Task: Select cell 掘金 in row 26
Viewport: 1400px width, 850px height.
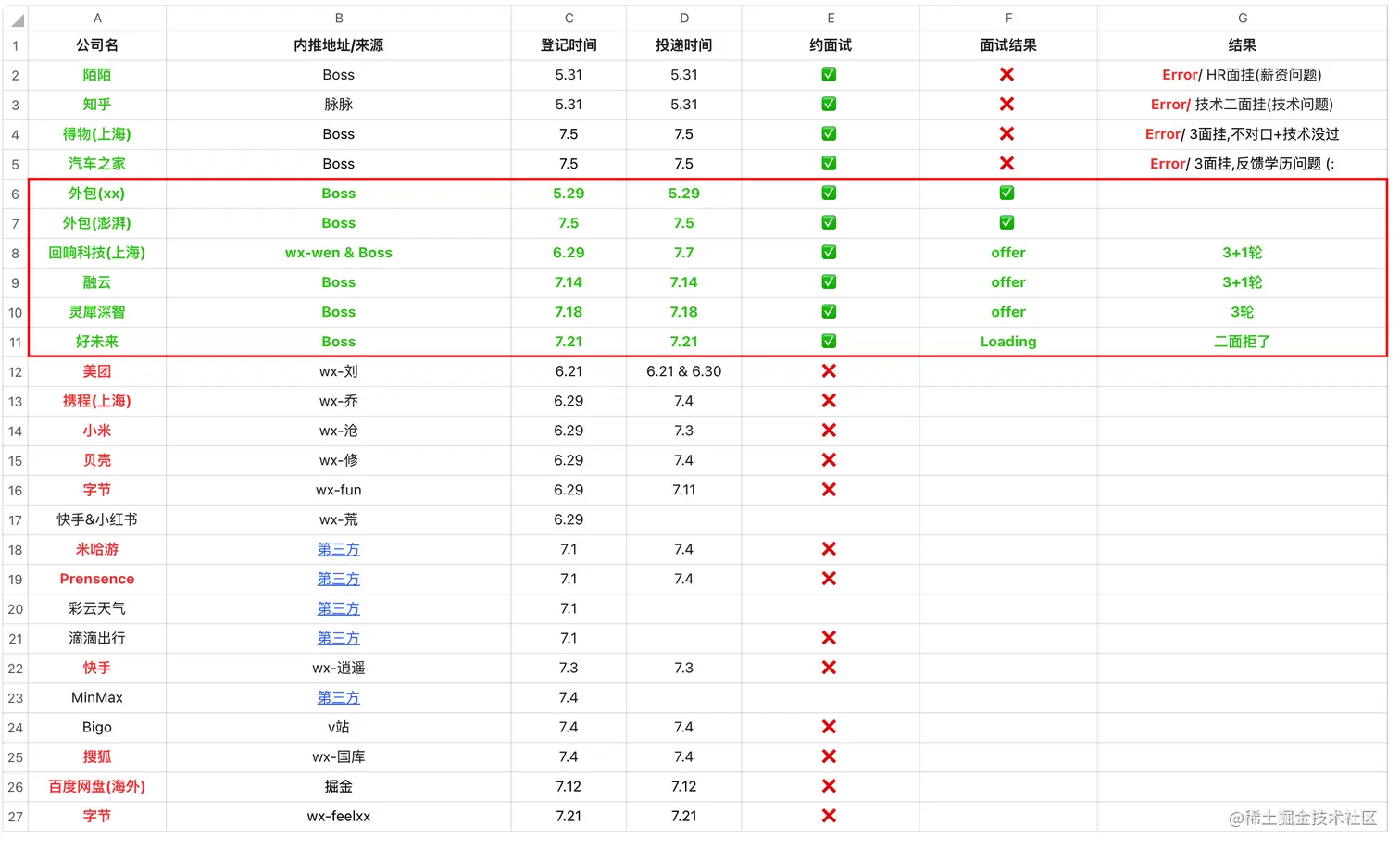Action: click(x=339, y=786)
